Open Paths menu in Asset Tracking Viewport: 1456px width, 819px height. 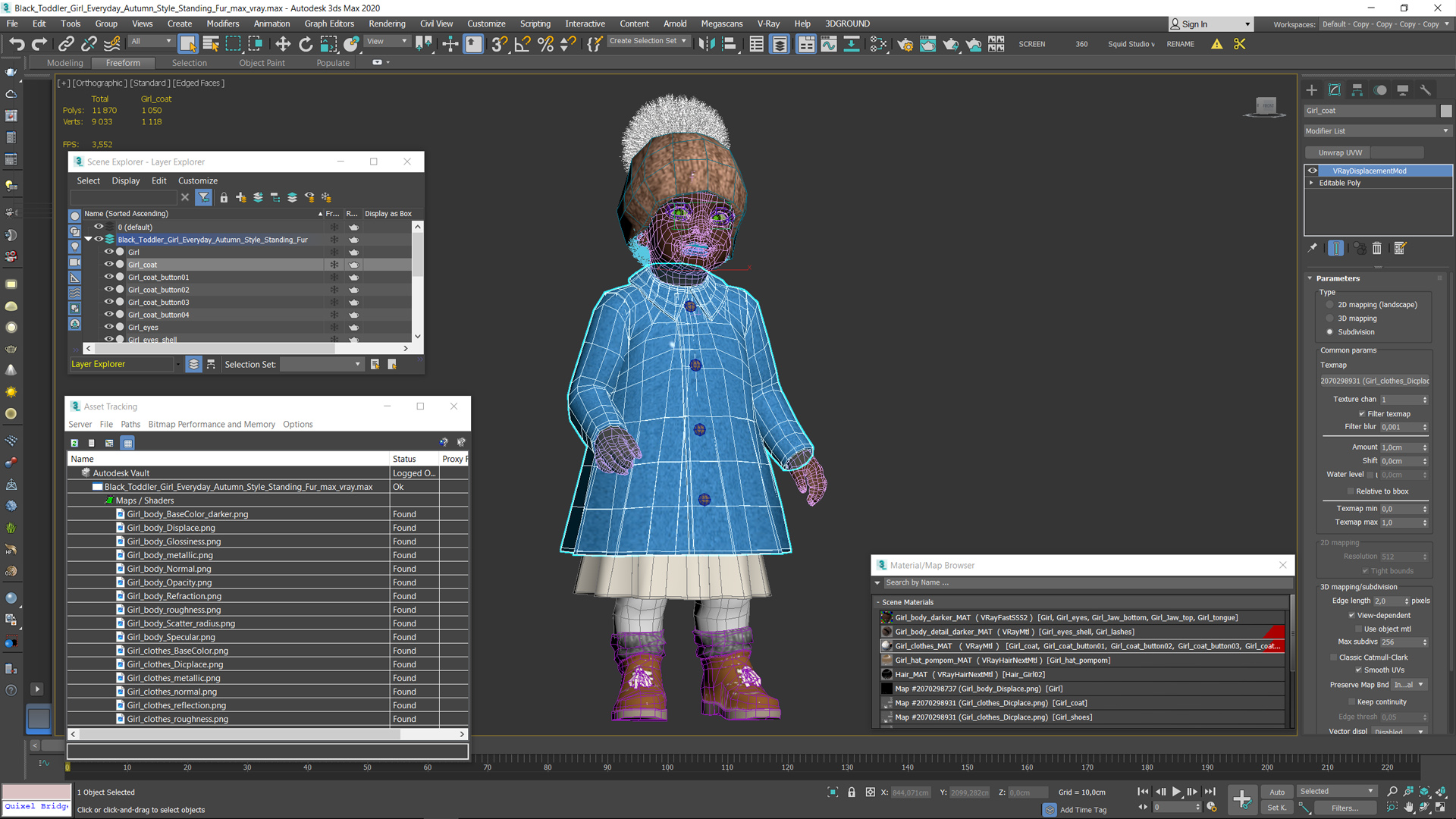click(x=130, y=425)
